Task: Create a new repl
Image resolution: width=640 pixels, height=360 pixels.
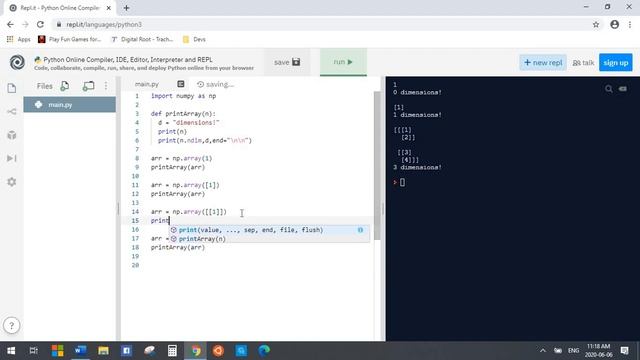Action: (x=543, y=62)
